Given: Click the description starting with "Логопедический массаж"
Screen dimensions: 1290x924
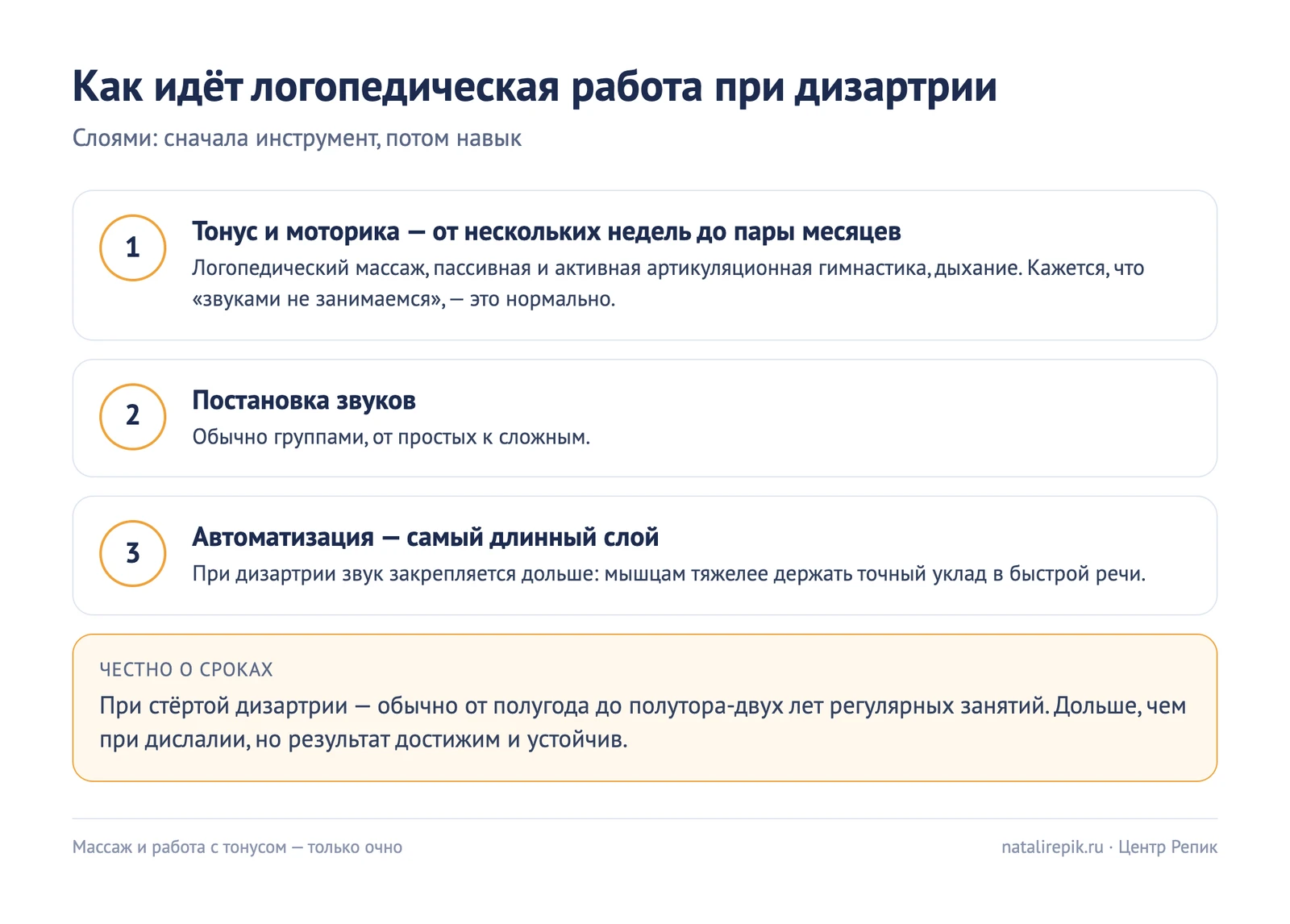Looking at the screenshot, I should tap(668, 283).
